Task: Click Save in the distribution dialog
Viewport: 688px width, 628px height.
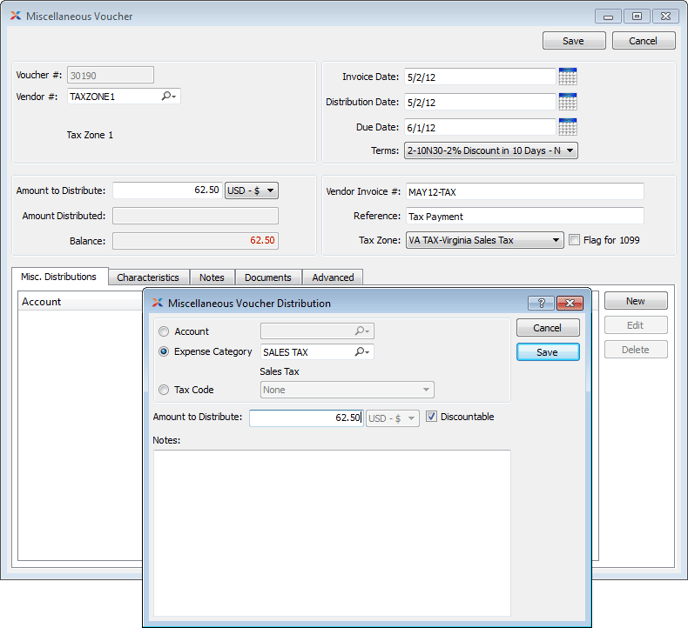Action: 547,352
